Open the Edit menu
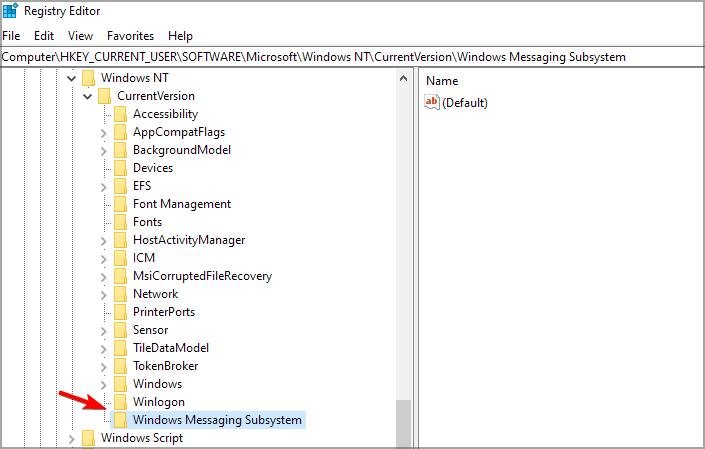Screen dimensions: 705x449 point(44,36)
